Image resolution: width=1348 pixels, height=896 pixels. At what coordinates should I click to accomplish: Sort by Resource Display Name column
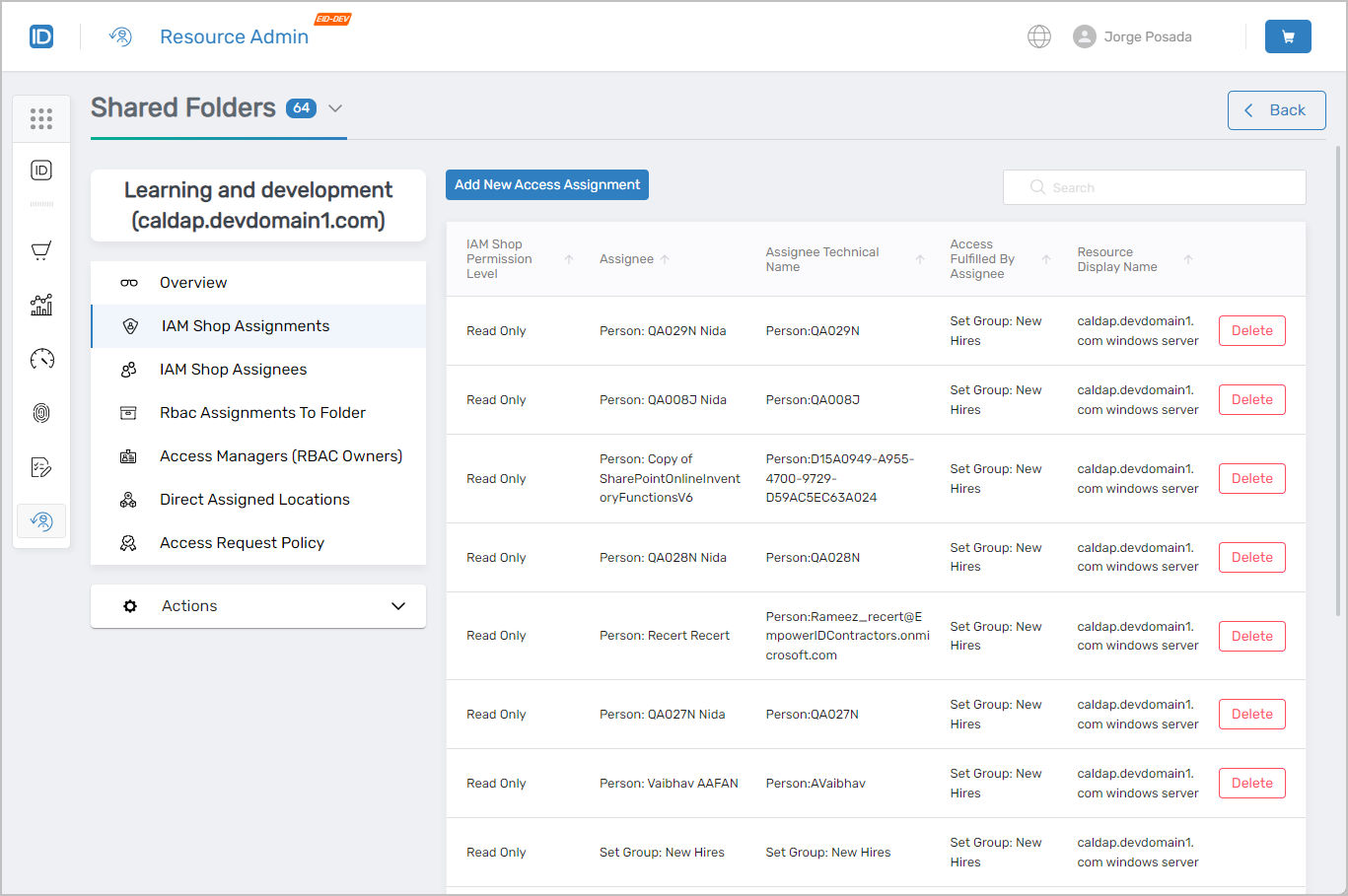(1188, 259)
